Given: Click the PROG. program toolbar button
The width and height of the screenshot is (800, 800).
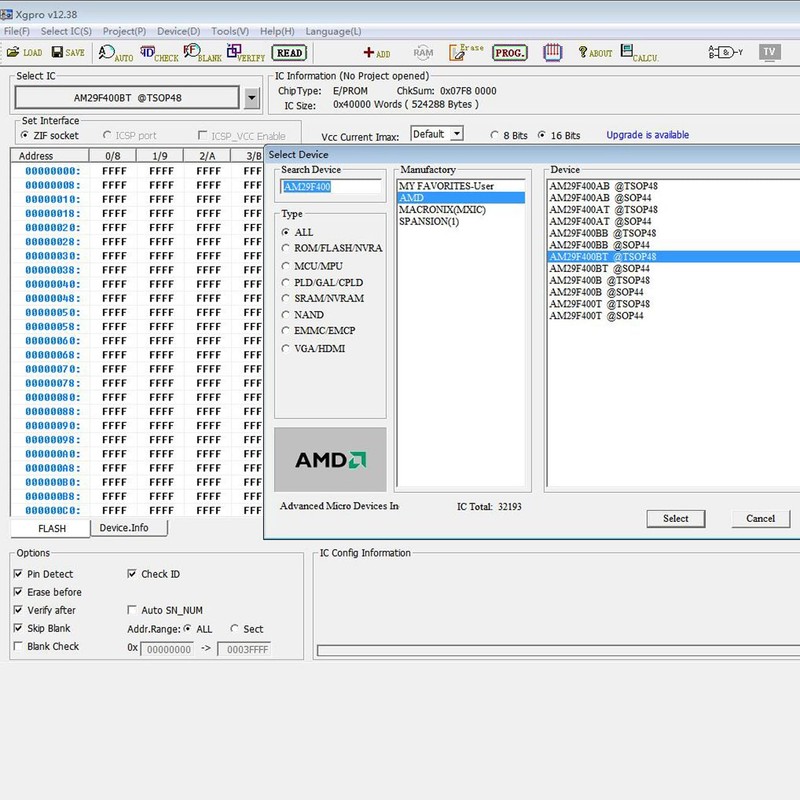Looking at the screenshot, I should click(510, 53).
